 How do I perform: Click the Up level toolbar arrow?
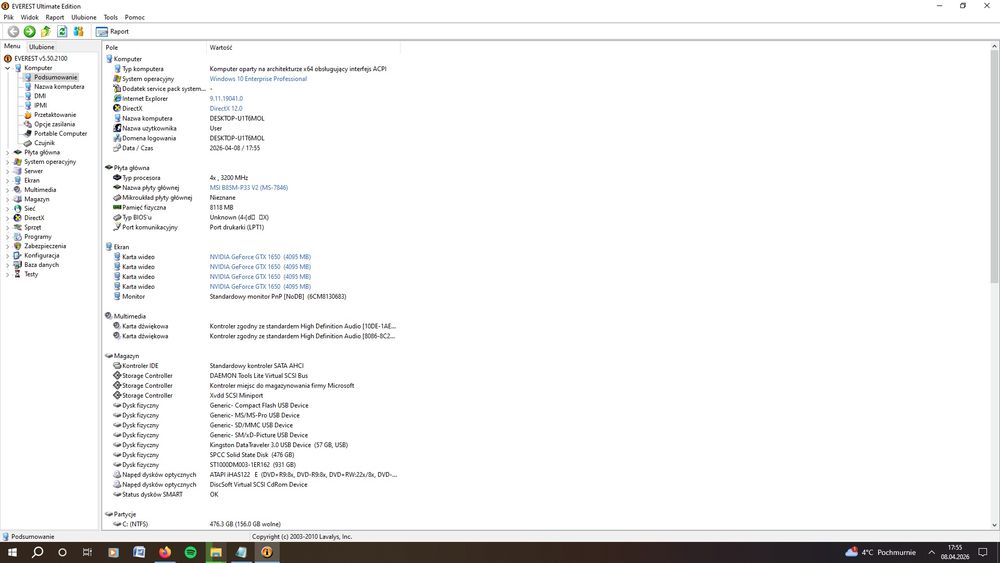tap(46, 31)
